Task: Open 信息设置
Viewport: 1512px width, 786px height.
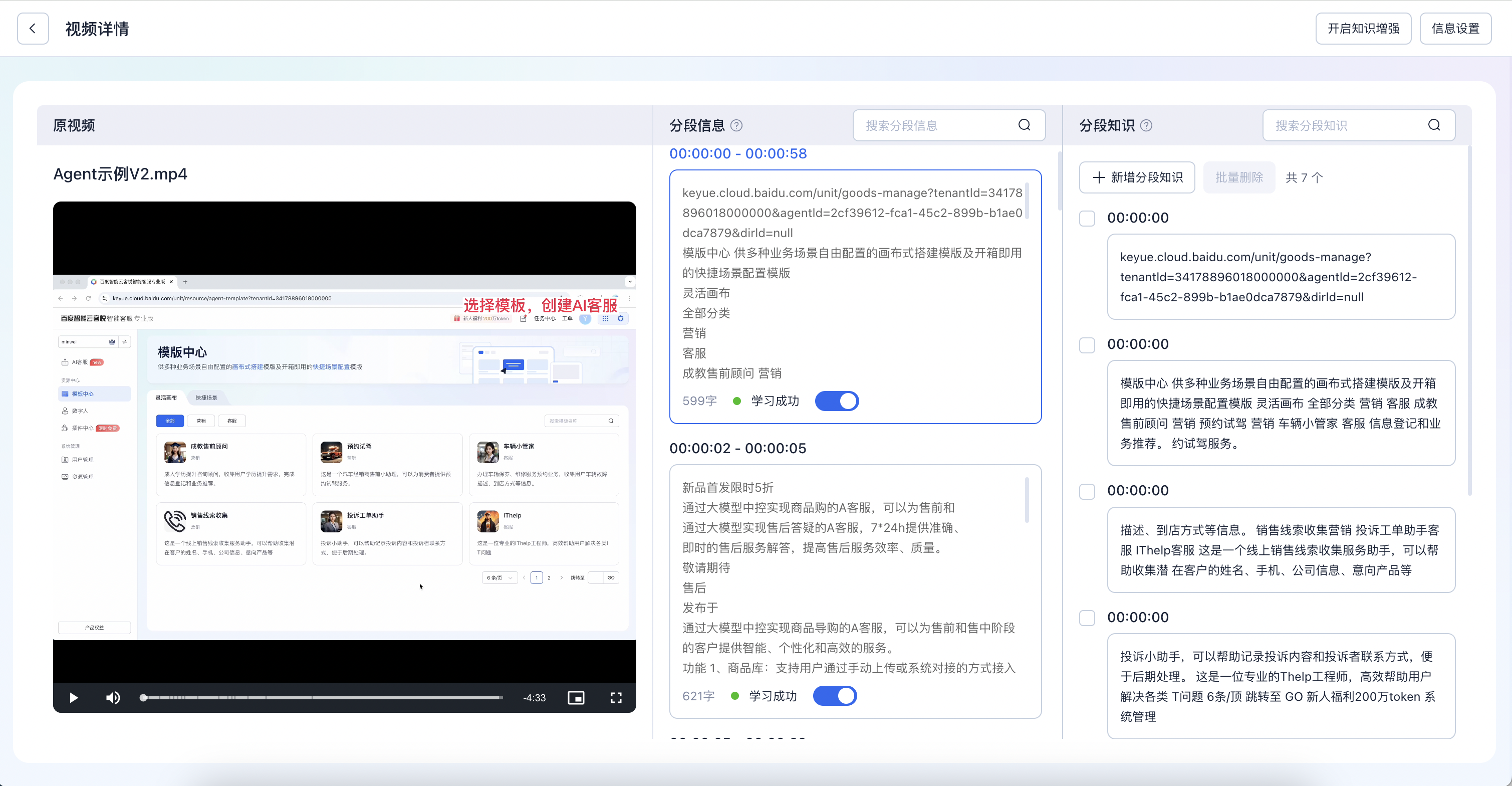Action: coord(1455,28)
